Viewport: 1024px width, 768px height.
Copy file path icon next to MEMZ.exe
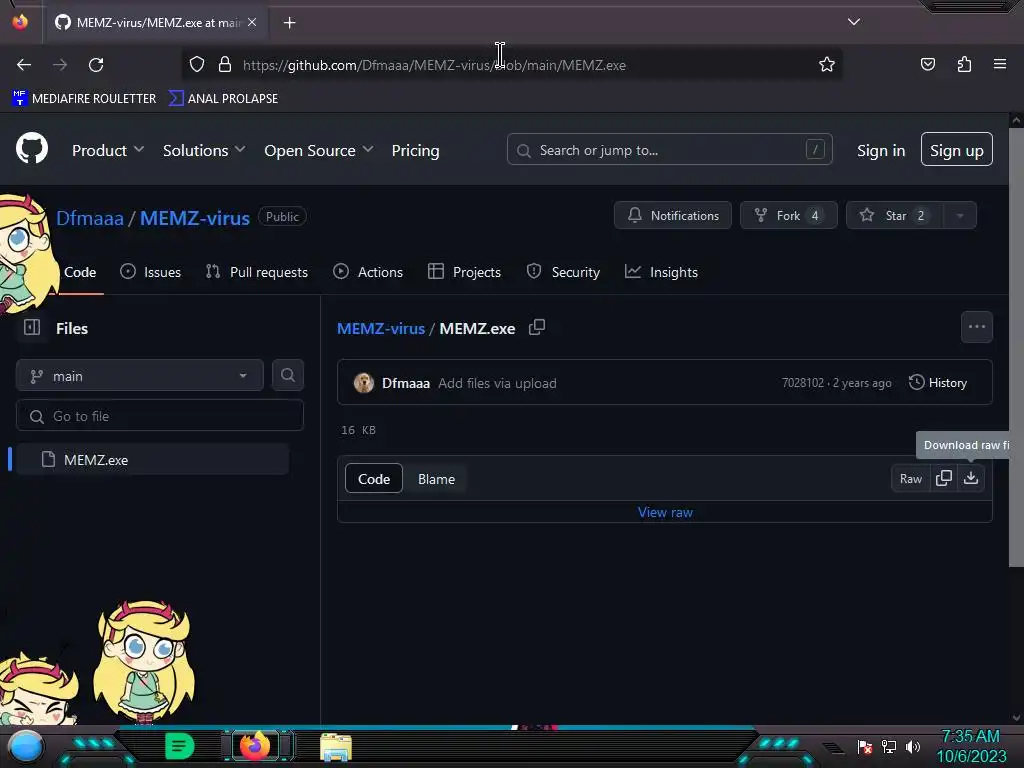[x=537, y=327]
